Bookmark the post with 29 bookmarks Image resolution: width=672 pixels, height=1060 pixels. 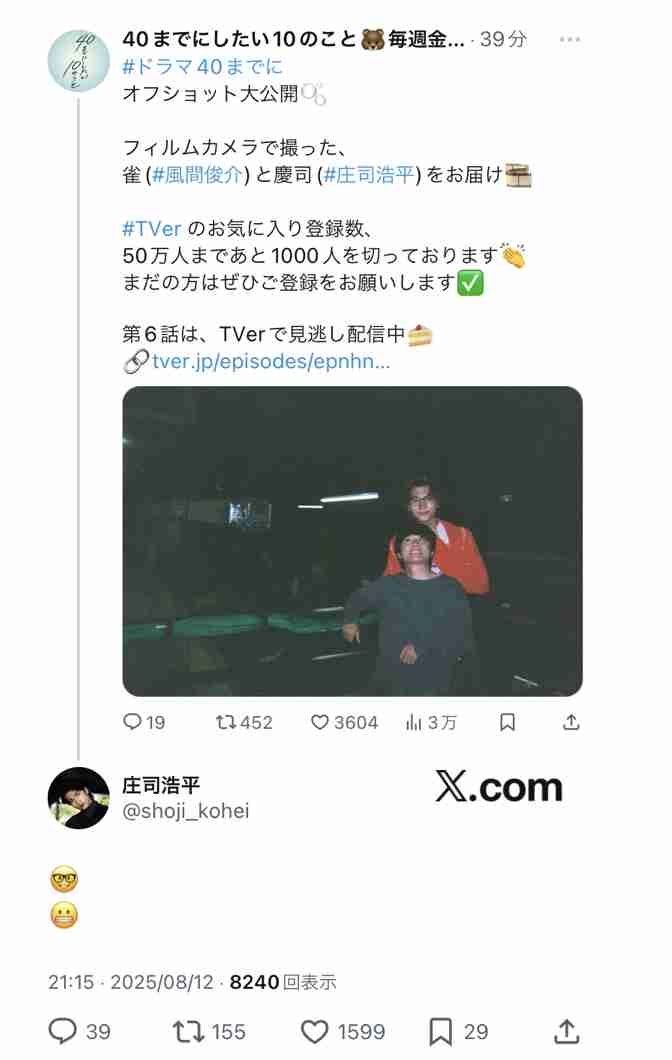point(458,1032)
